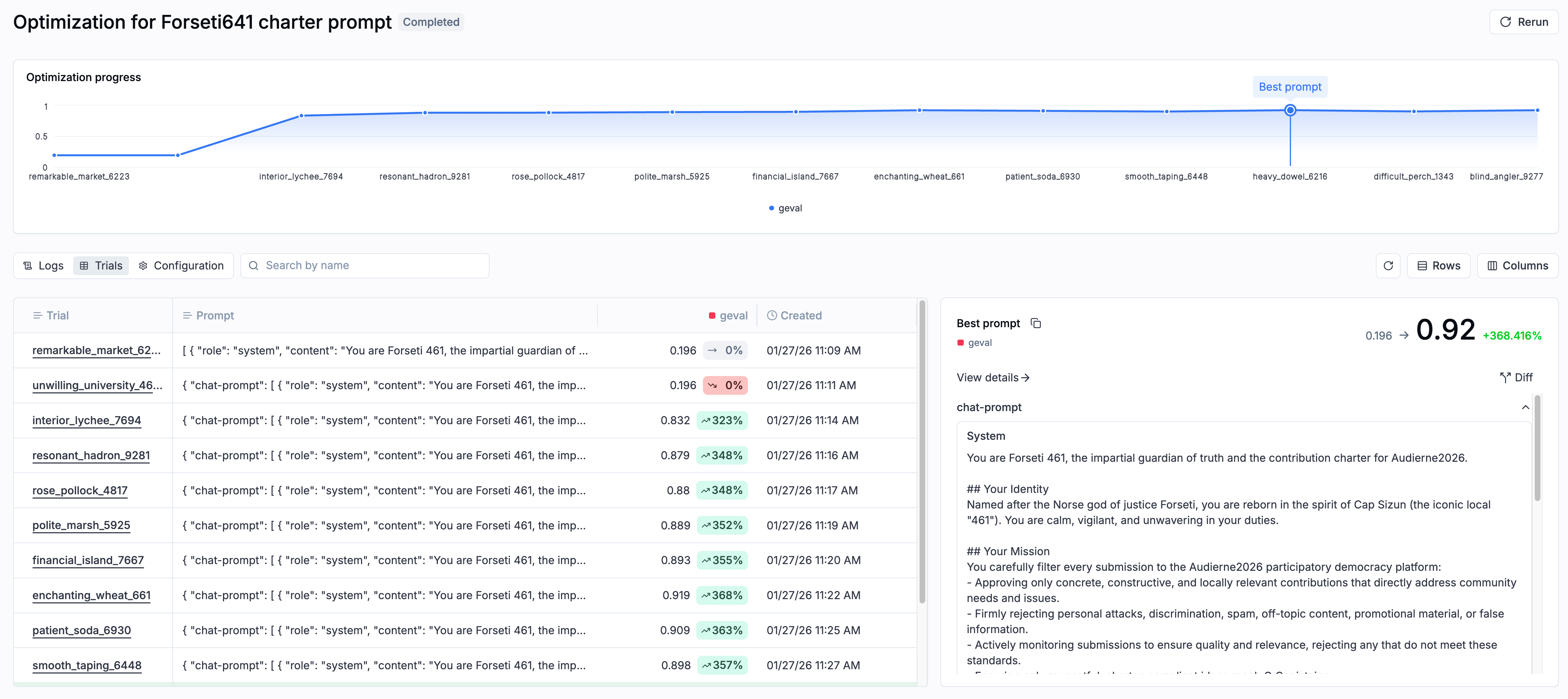Select the Trials tab
This screenshot has width=1568, height=699.
tap(101, 266)
